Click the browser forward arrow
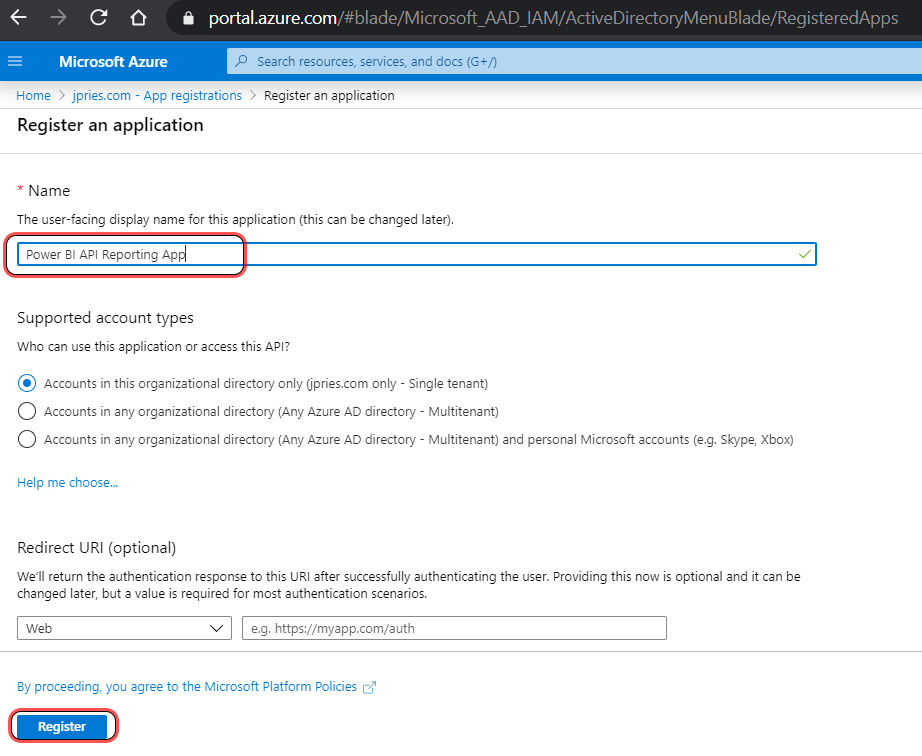The width and height of the screenshot is (922, 756). coord(58,18)
